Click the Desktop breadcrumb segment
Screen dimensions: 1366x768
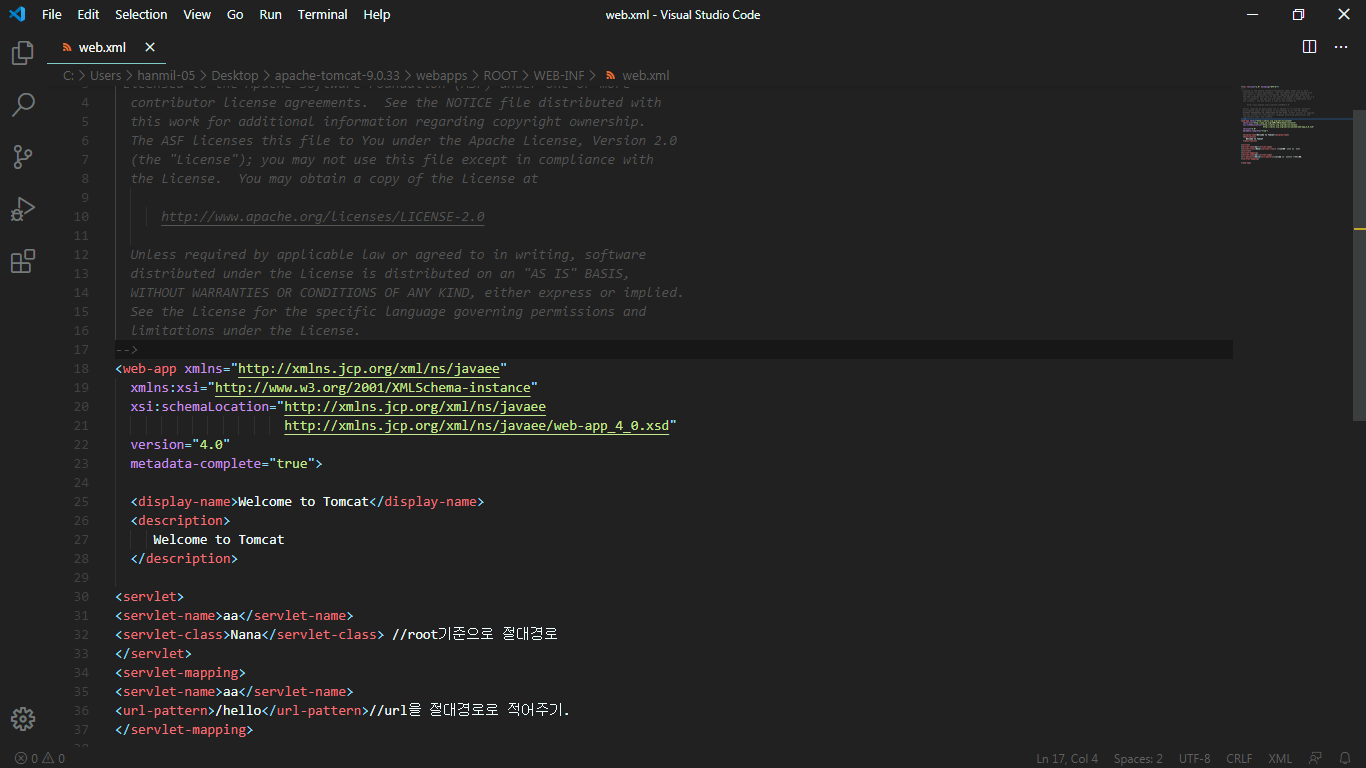tap(234, 75)
